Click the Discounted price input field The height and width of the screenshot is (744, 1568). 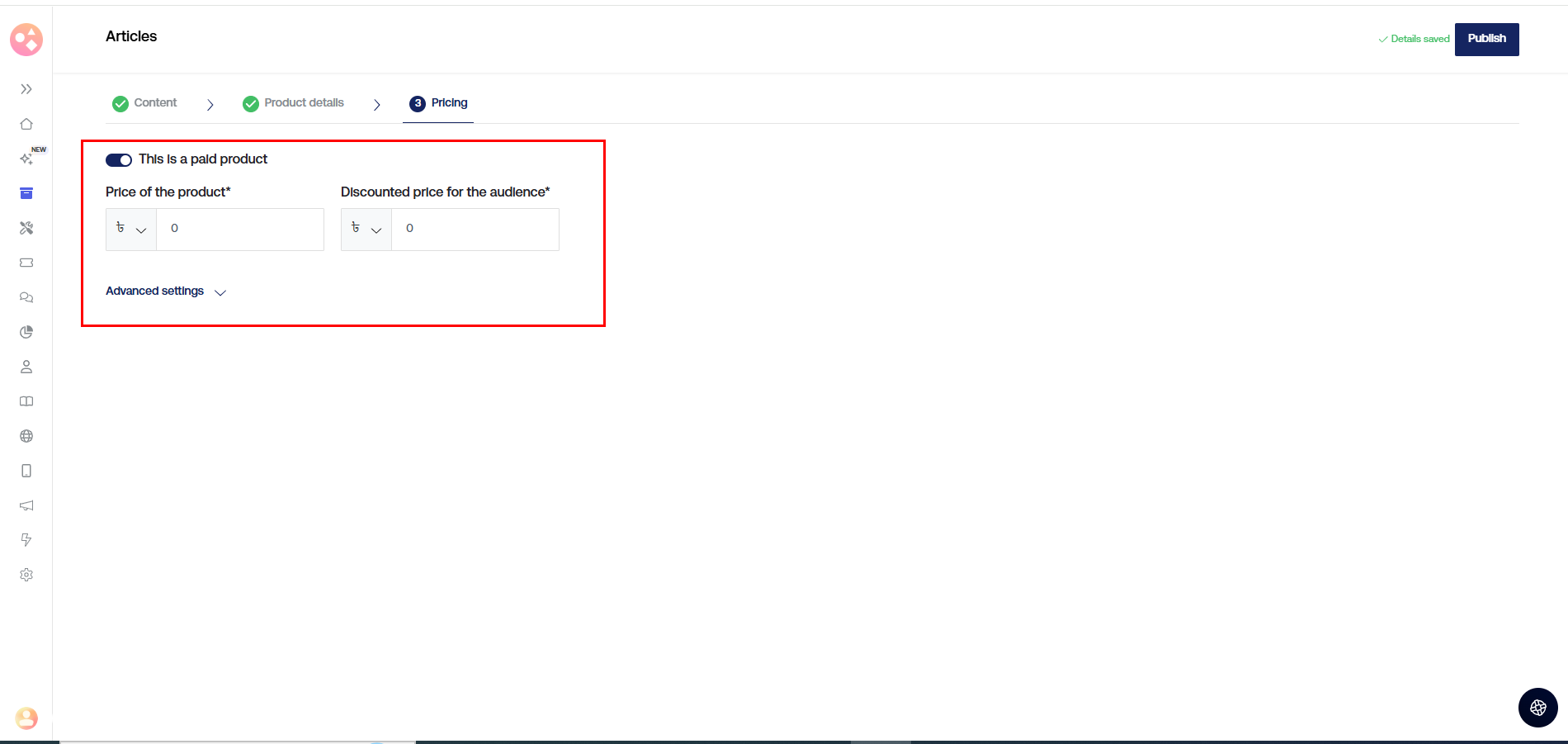click(x=475, y=230)
